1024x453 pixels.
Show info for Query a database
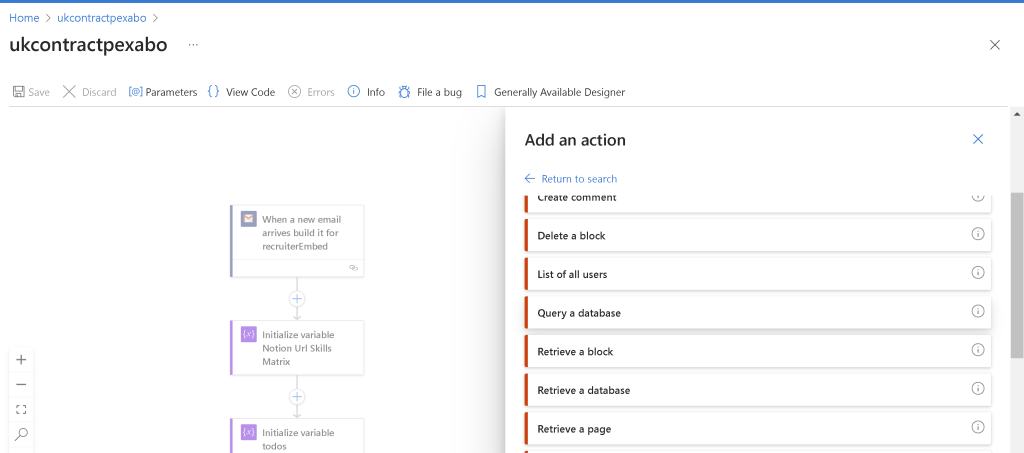(978, 311)
